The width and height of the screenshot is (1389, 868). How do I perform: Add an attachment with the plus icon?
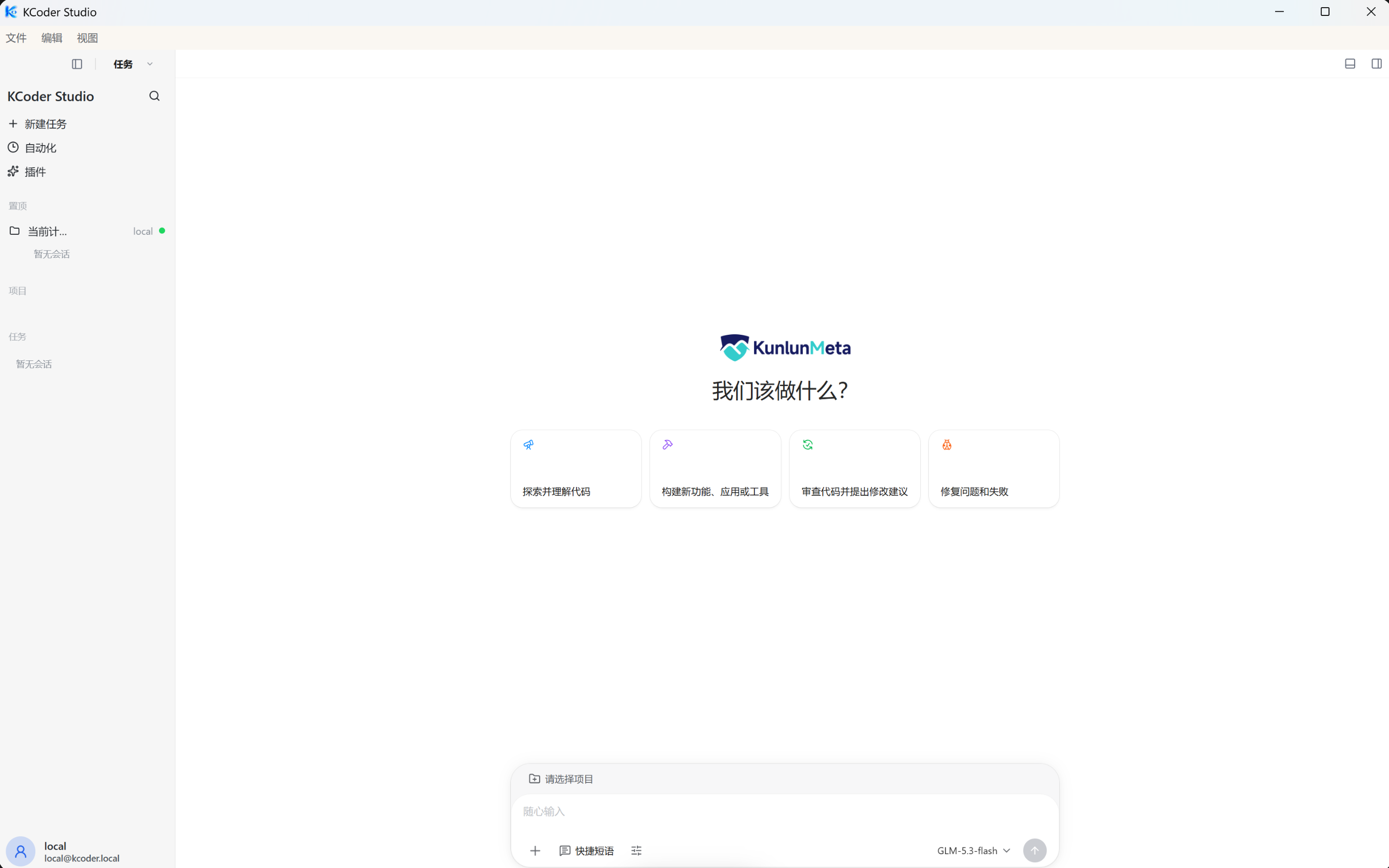pos(535,851)
